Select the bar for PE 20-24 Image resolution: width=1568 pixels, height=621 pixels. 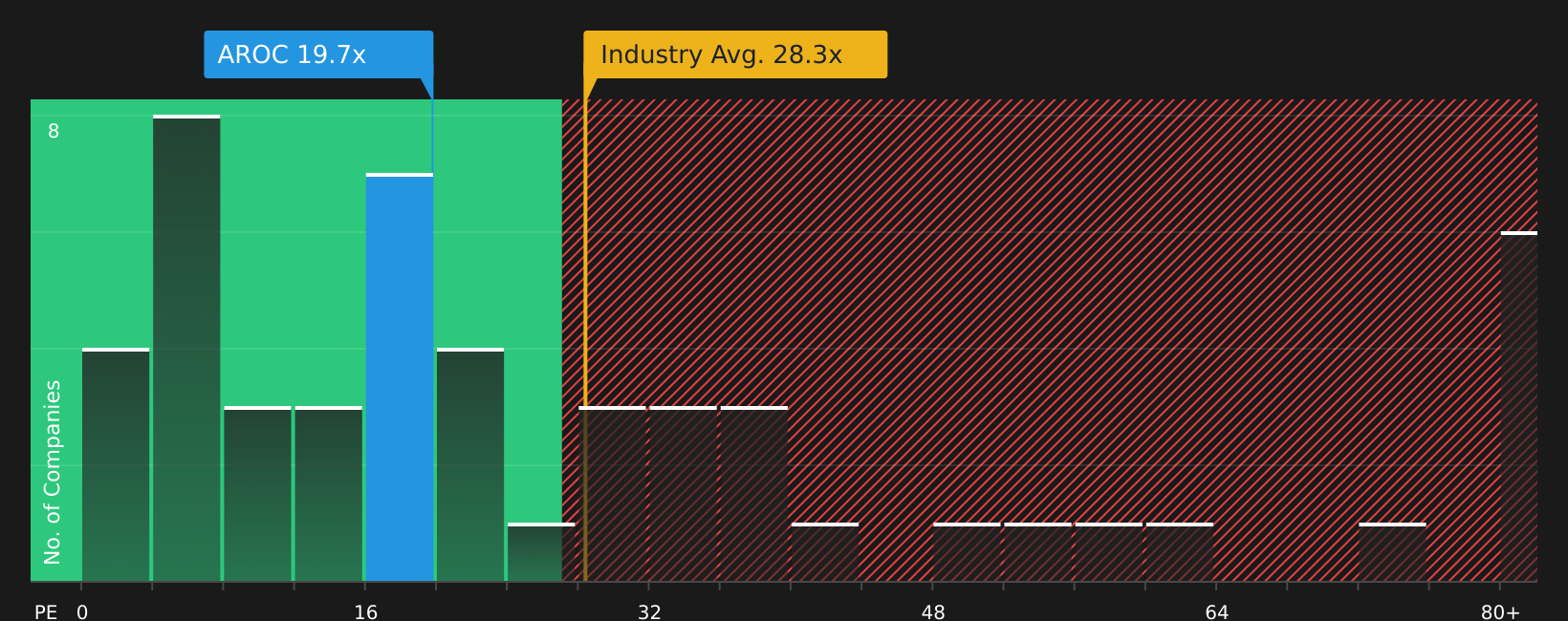470,464
